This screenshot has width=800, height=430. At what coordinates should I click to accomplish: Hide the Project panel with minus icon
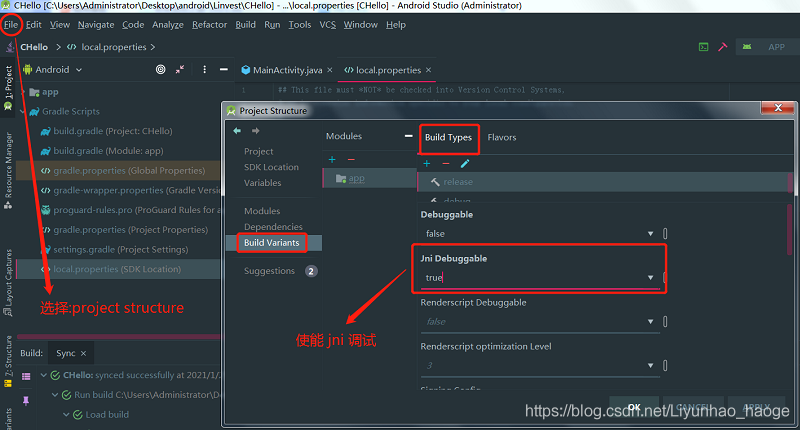(223, 69)
